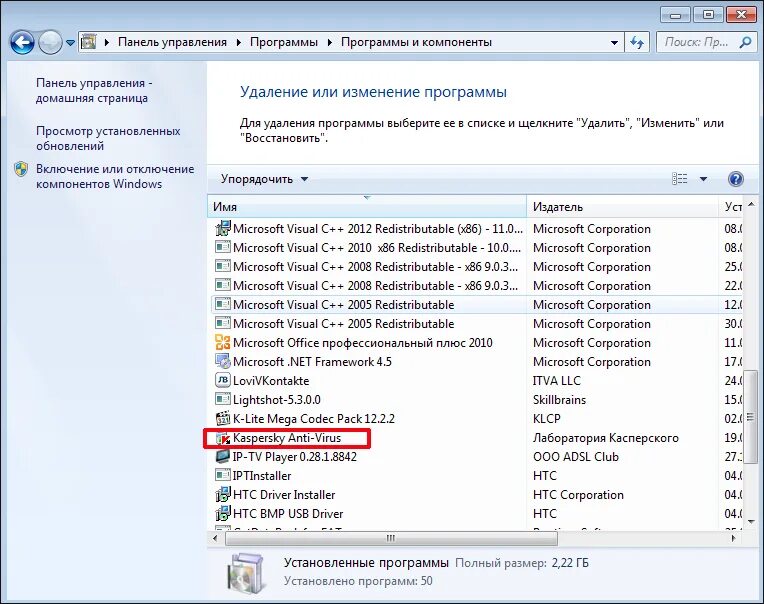The height and width of the screenshot is (604, 764).
Task: Select HTC BMP USB Driver icon
Action: pos(223,513)
